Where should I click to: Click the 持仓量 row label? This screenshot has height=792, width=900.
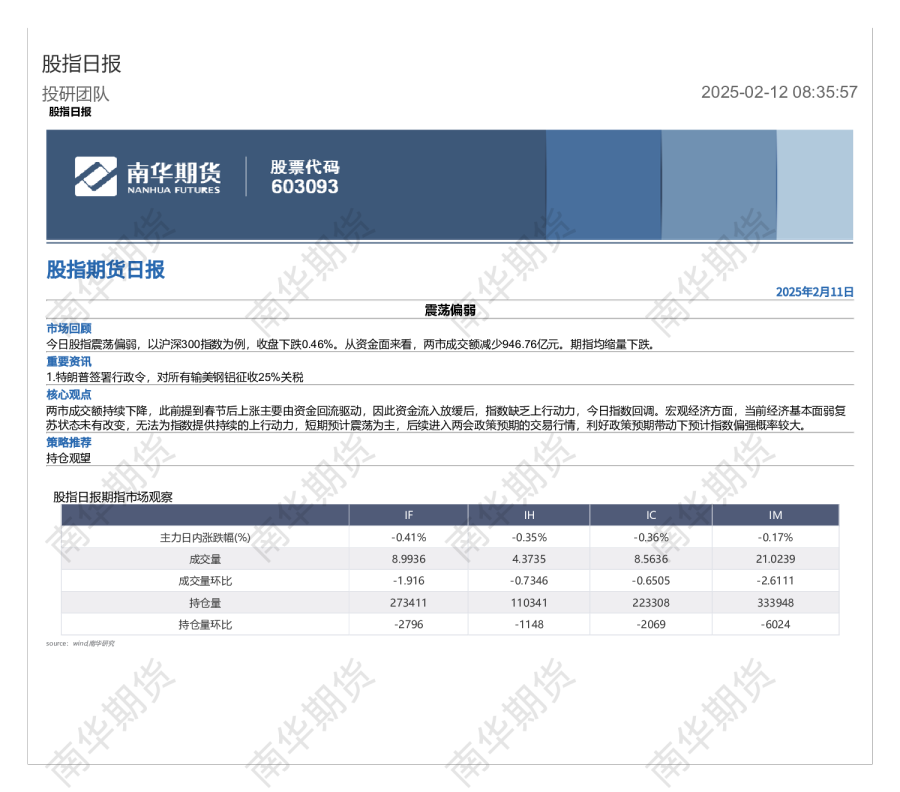click(x=205, y=603)
